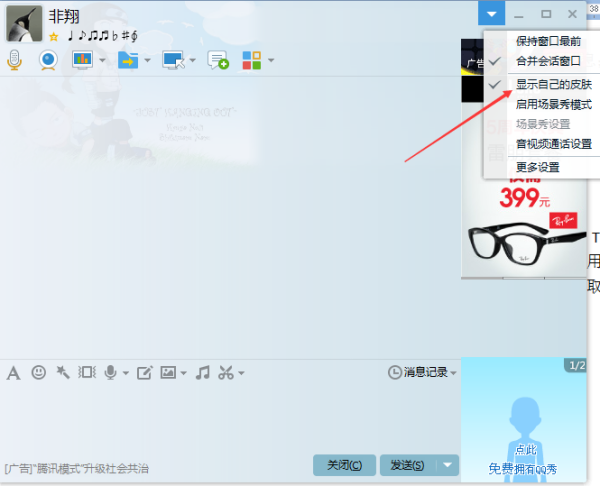
Task: Uncheck the 显示自己的皮肤 option
Action: pos(553,85)
